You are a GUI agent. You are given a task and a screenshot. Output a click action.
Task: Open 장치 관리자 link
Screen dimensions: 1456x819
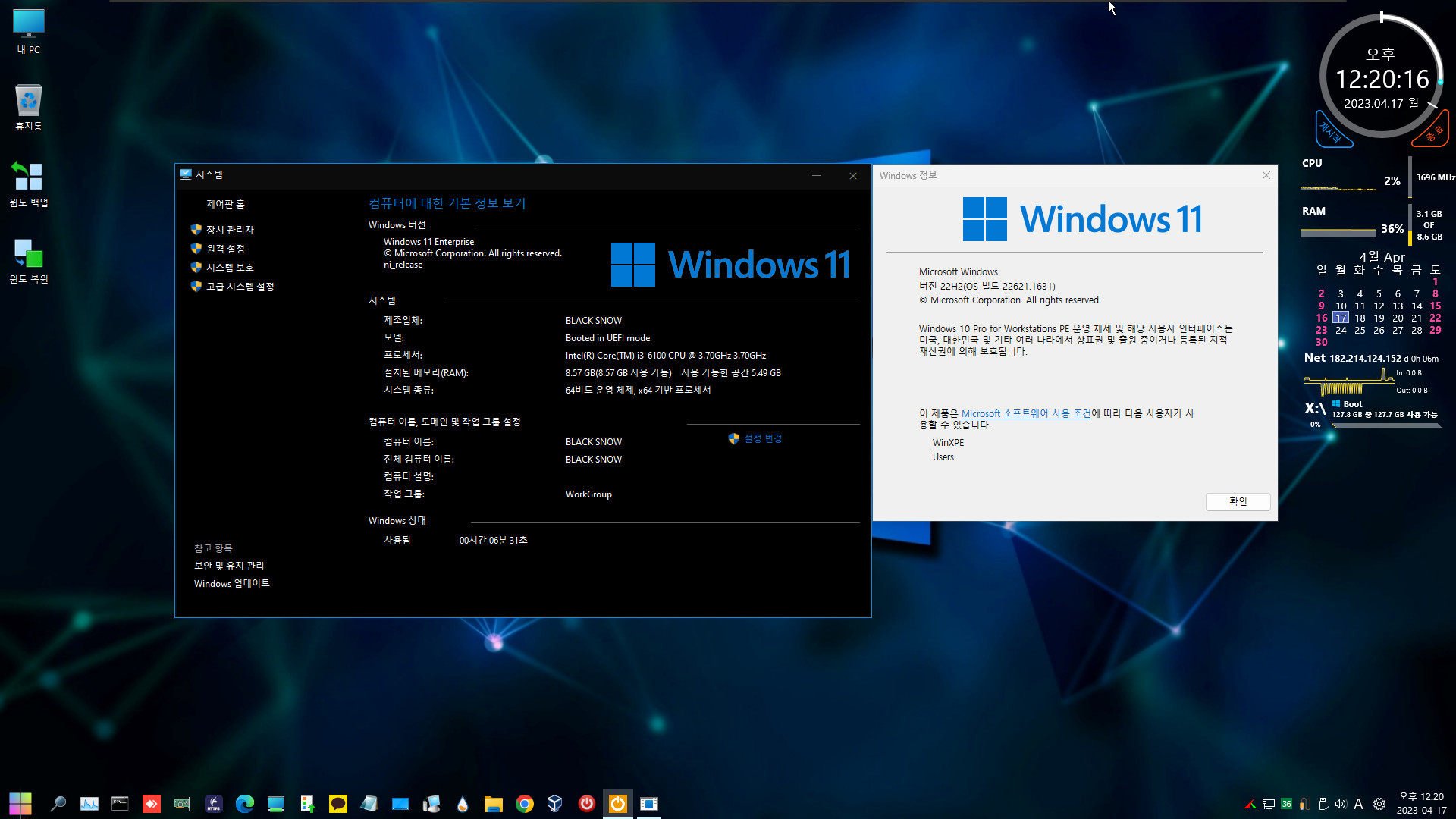click(230, 230)
